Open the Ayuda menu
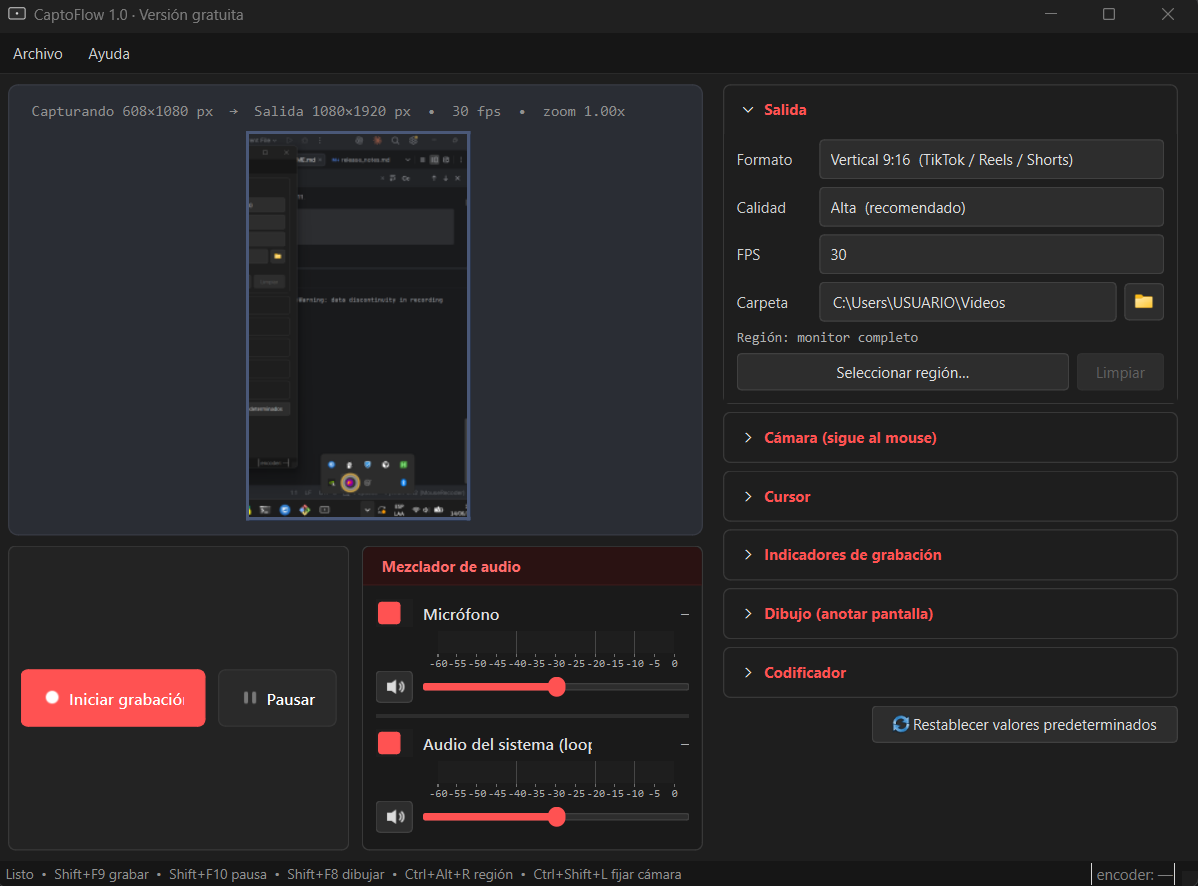Viewport: 1198px width, 886px height. [x=108, y=54]
